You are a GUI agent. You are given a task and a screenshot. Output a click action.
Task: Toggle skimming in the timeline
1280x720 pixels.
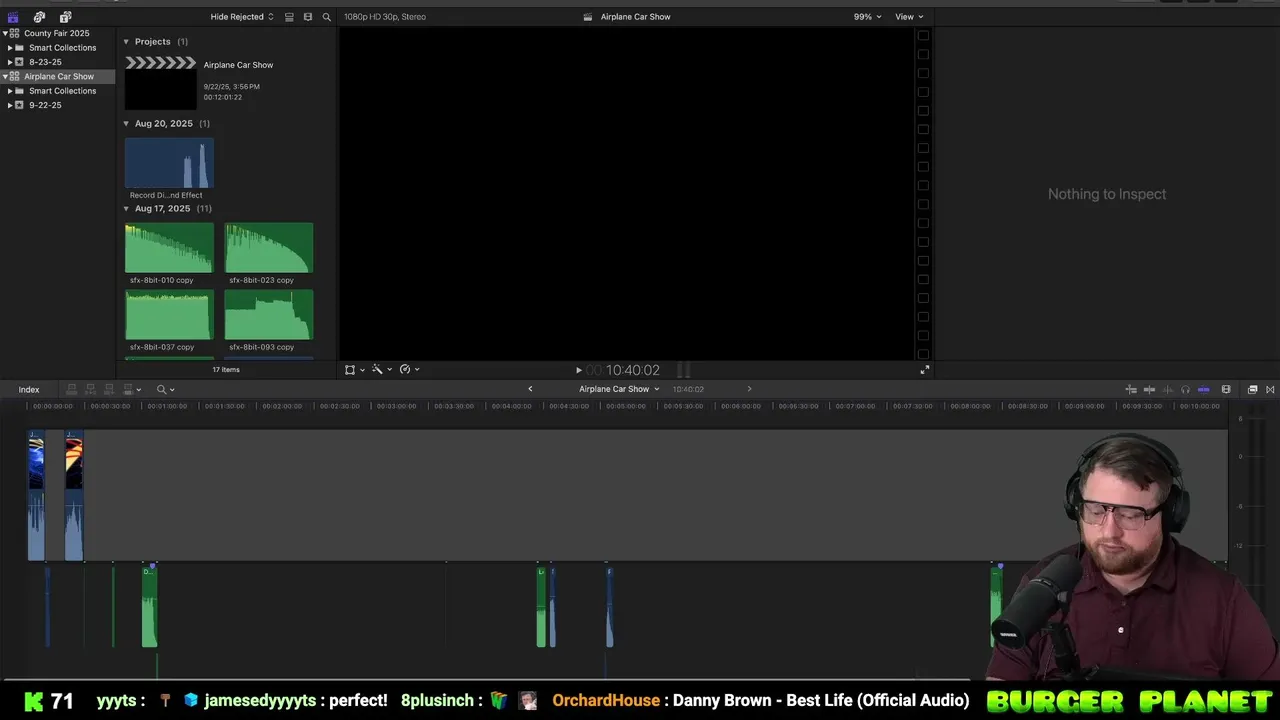1149,389
